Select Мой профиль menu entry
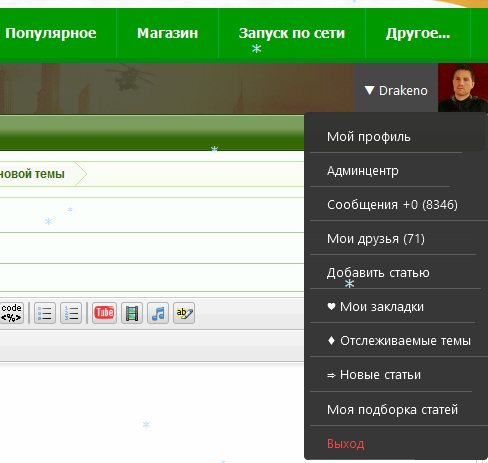This screenshot has height=463, width=488. tap(369, 137)
